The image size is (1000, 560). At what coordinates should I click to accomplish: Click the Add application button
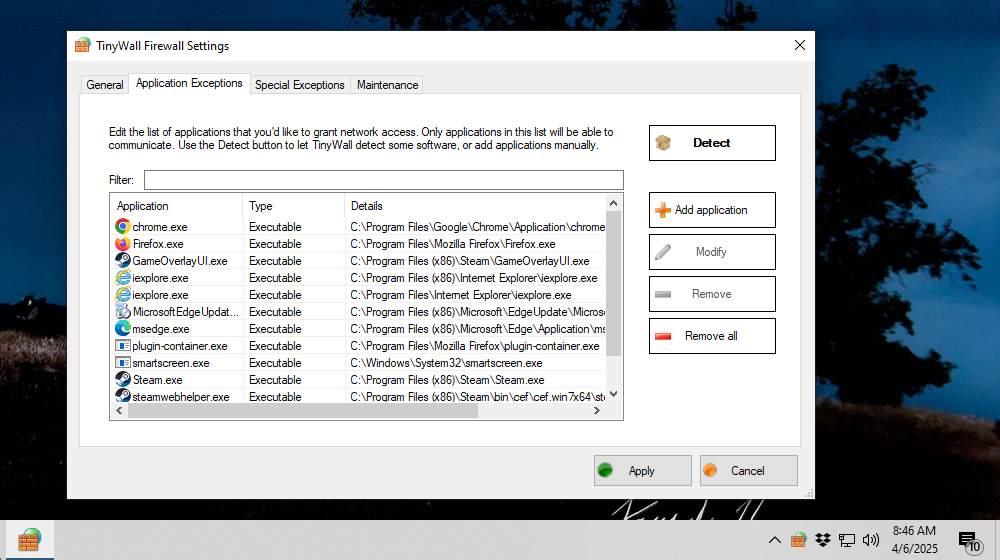tap(712, 210)
